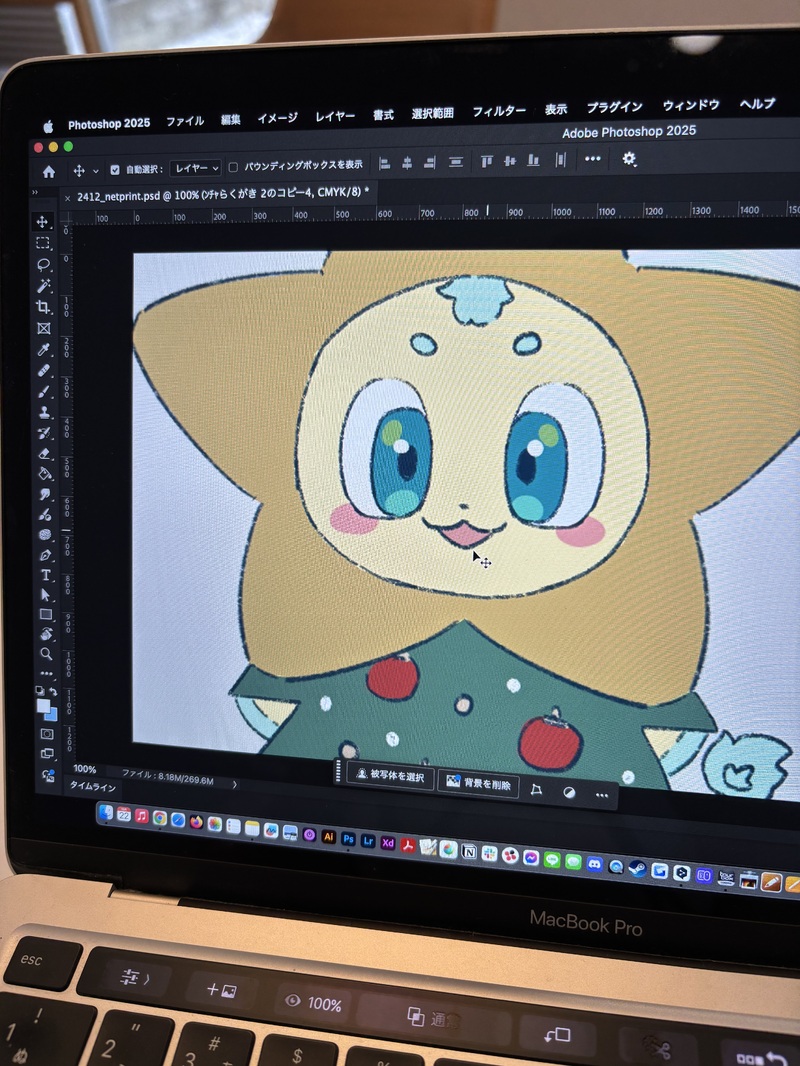The height and width of the screenshot is (1066, 800).
Task: Click the foreground color swatch
Action: coord(43,706)
